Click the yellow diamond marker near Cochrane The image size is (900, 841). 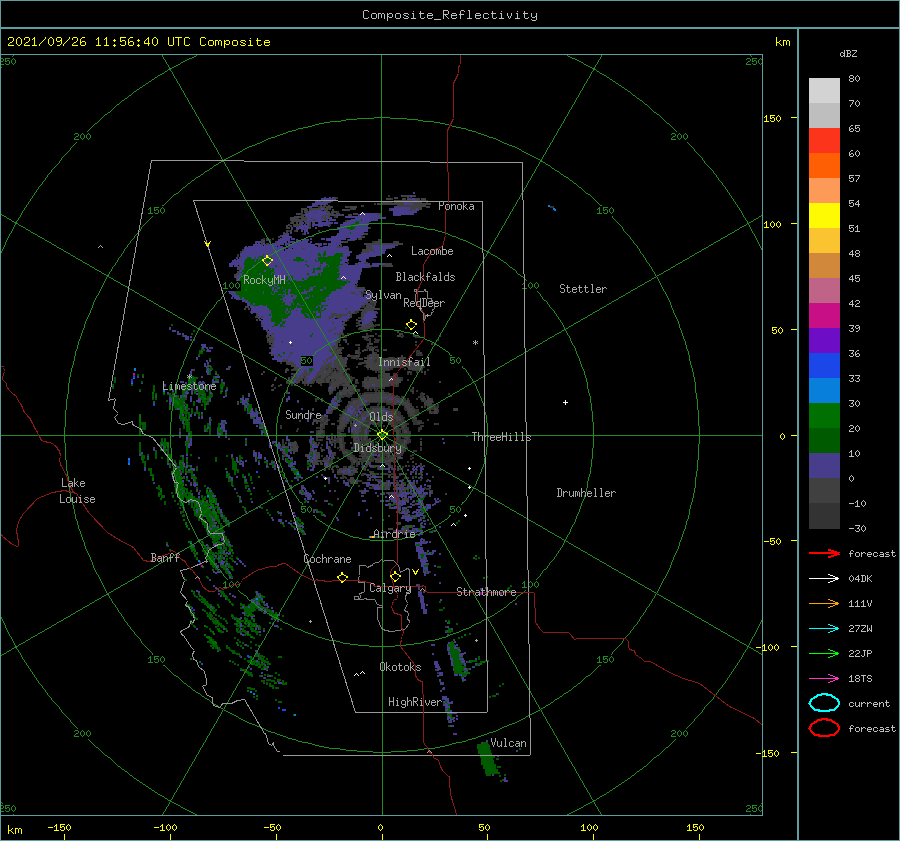coord(343,578)
